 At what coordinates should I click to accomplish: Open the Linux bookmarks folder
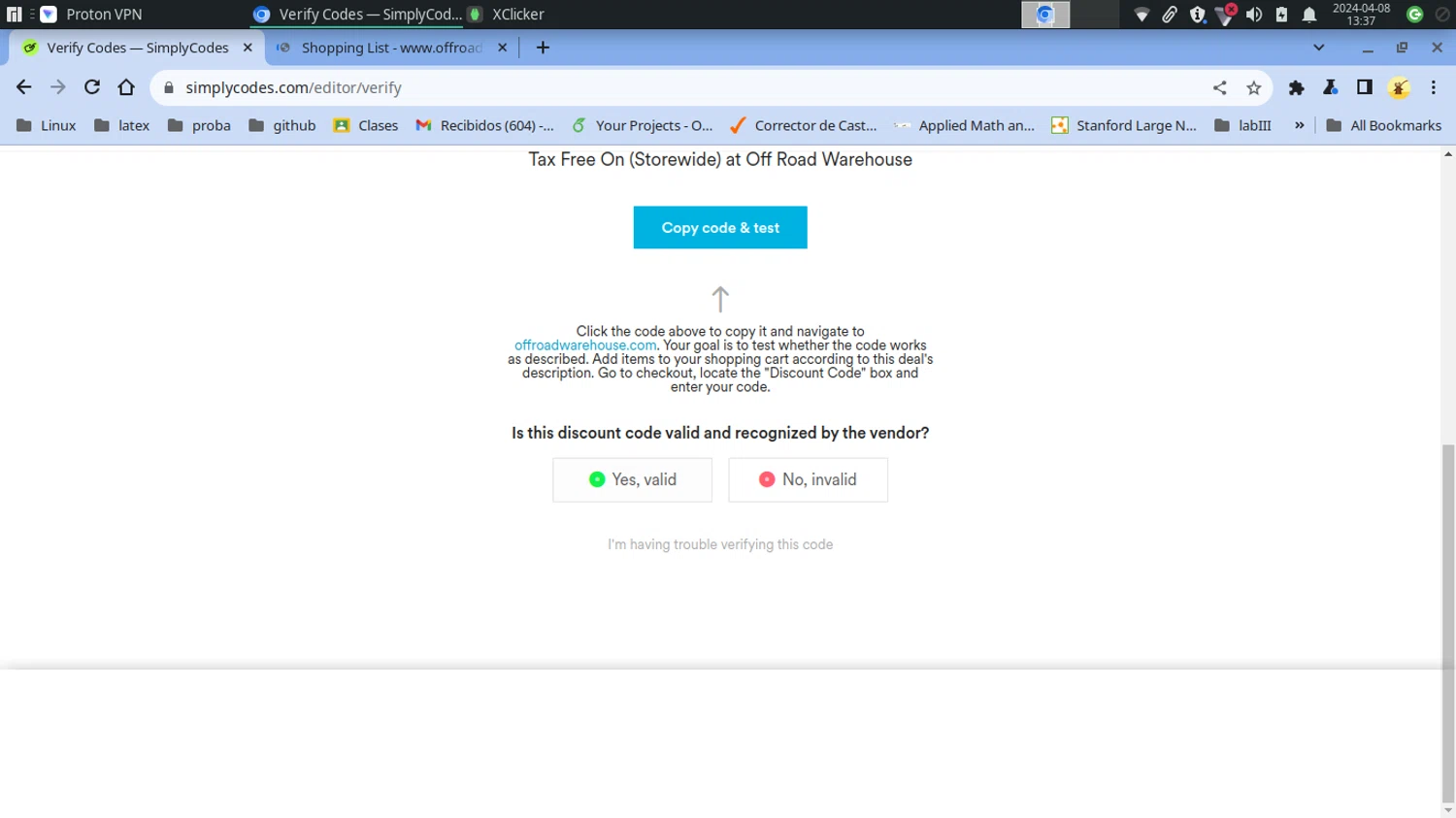pos(47,125)
